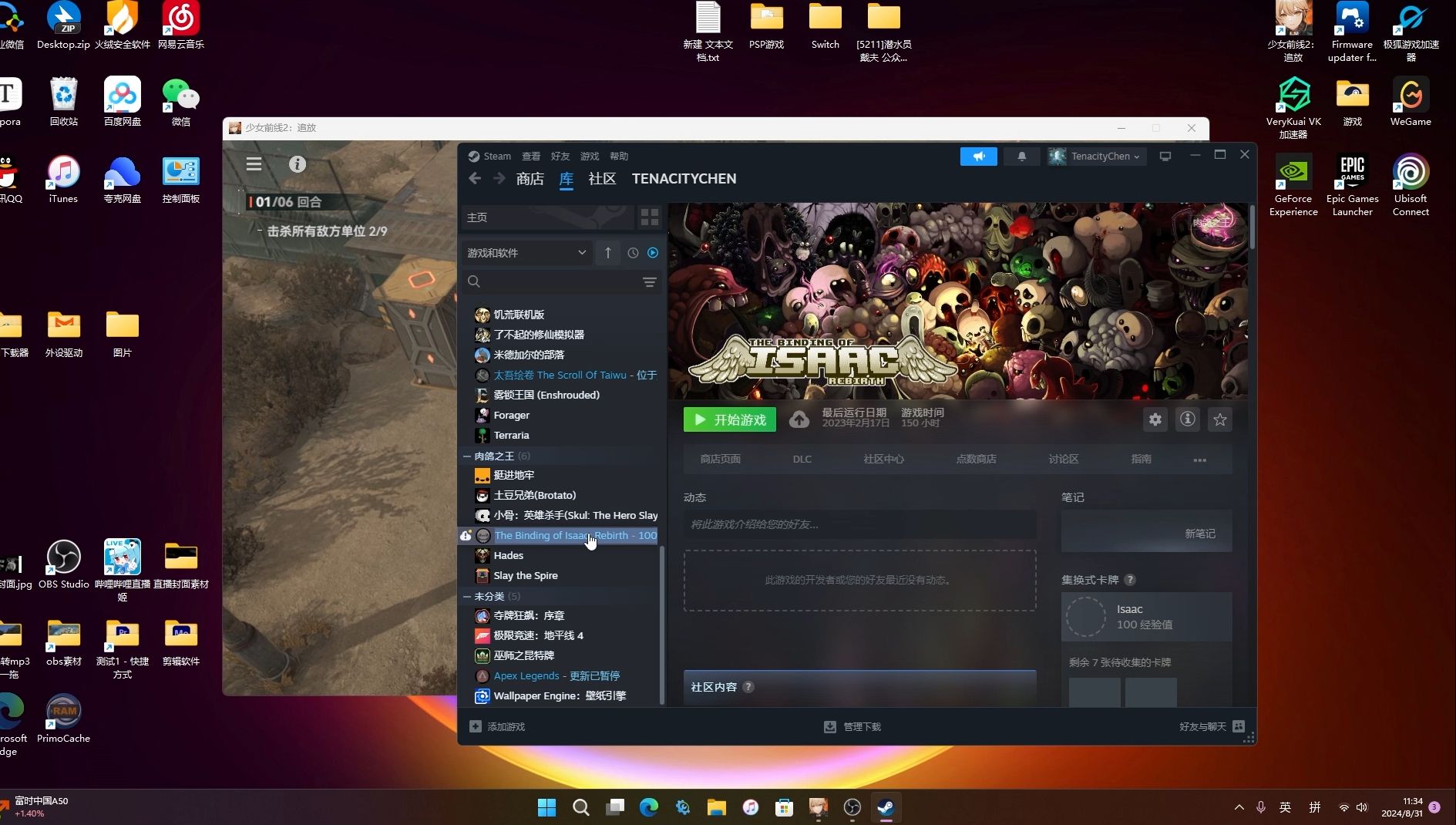This screenshot has width=1456, height=825.
Task: Open TENACITYCHEN profile tab
Action: (x=684, y=179)
